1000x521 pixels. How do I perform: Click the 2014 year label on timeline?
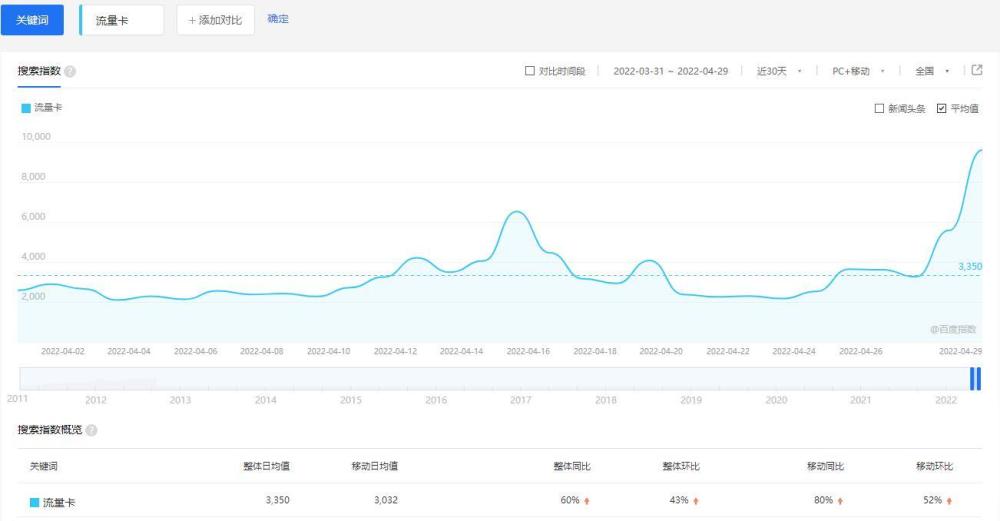[x=265, y=400]
